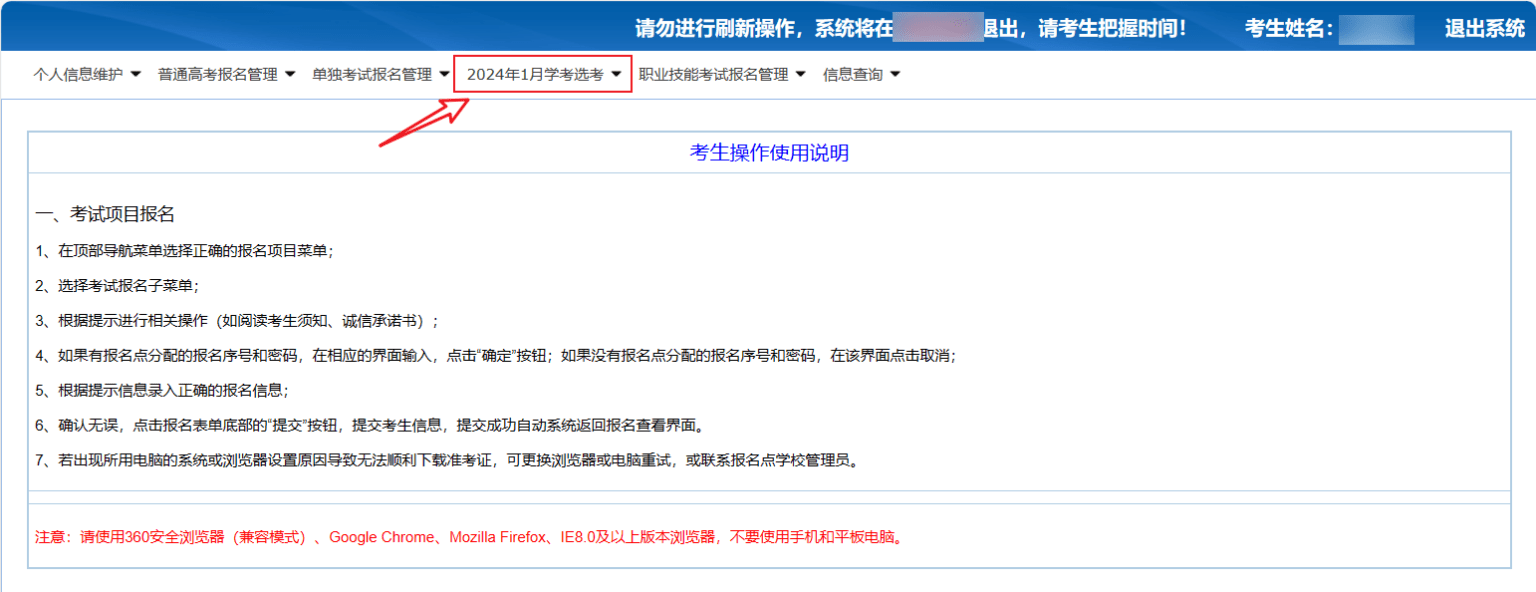This screenshot has height=592, width=1536.
Task: Click step 2 about 考试报名子菜单
Action: (117, 286)
